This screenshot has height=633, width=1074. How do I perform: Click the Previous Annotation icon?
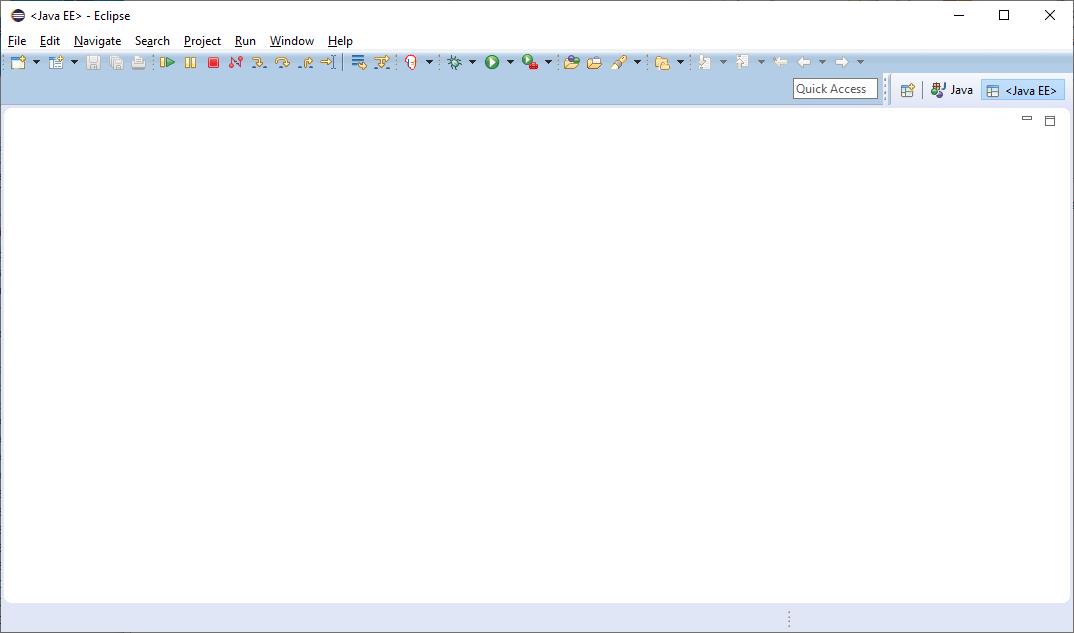pos(742,62)
